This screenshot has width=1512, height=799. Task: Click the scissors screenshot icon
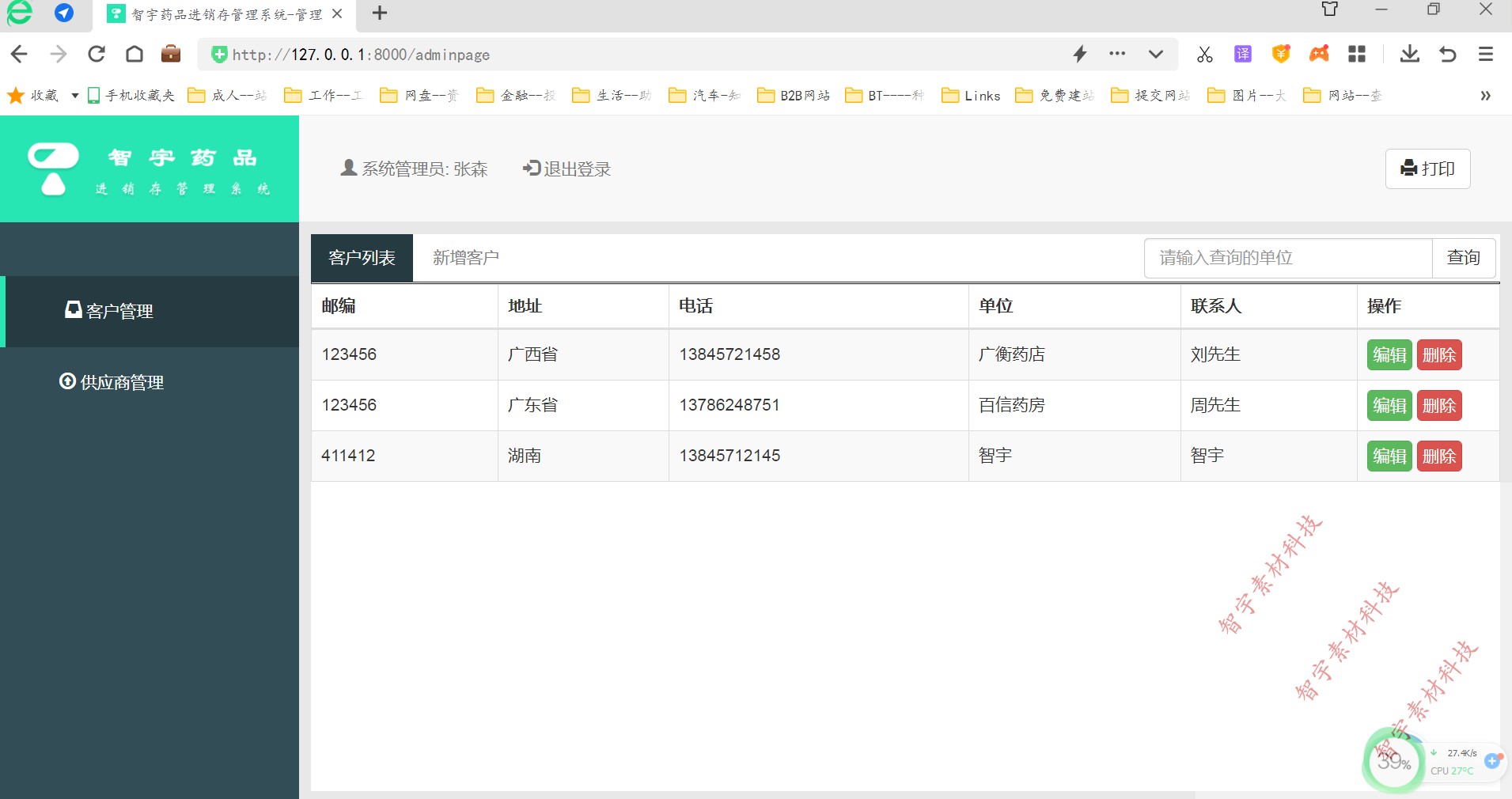pyautogui.click(x=1204, y=54)
